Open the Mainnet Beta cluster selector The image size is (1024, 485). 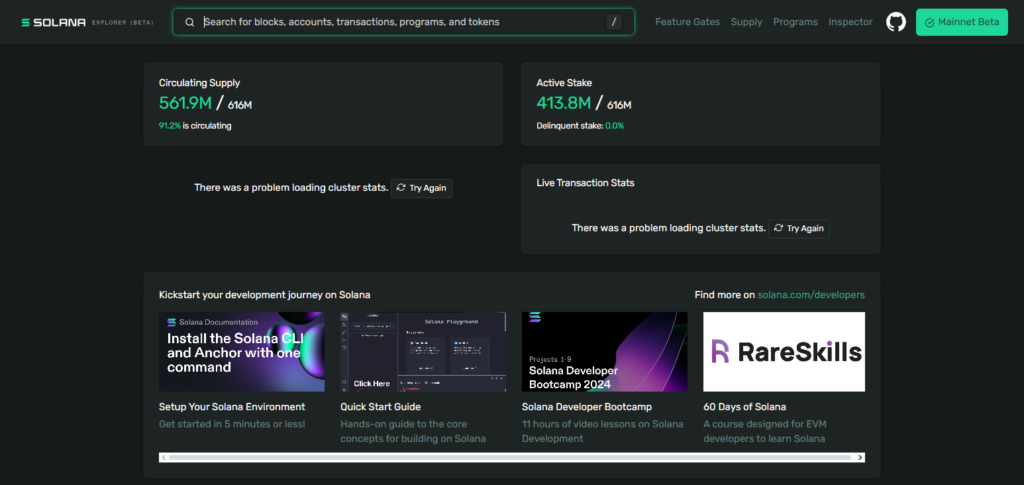pos(962,22)
